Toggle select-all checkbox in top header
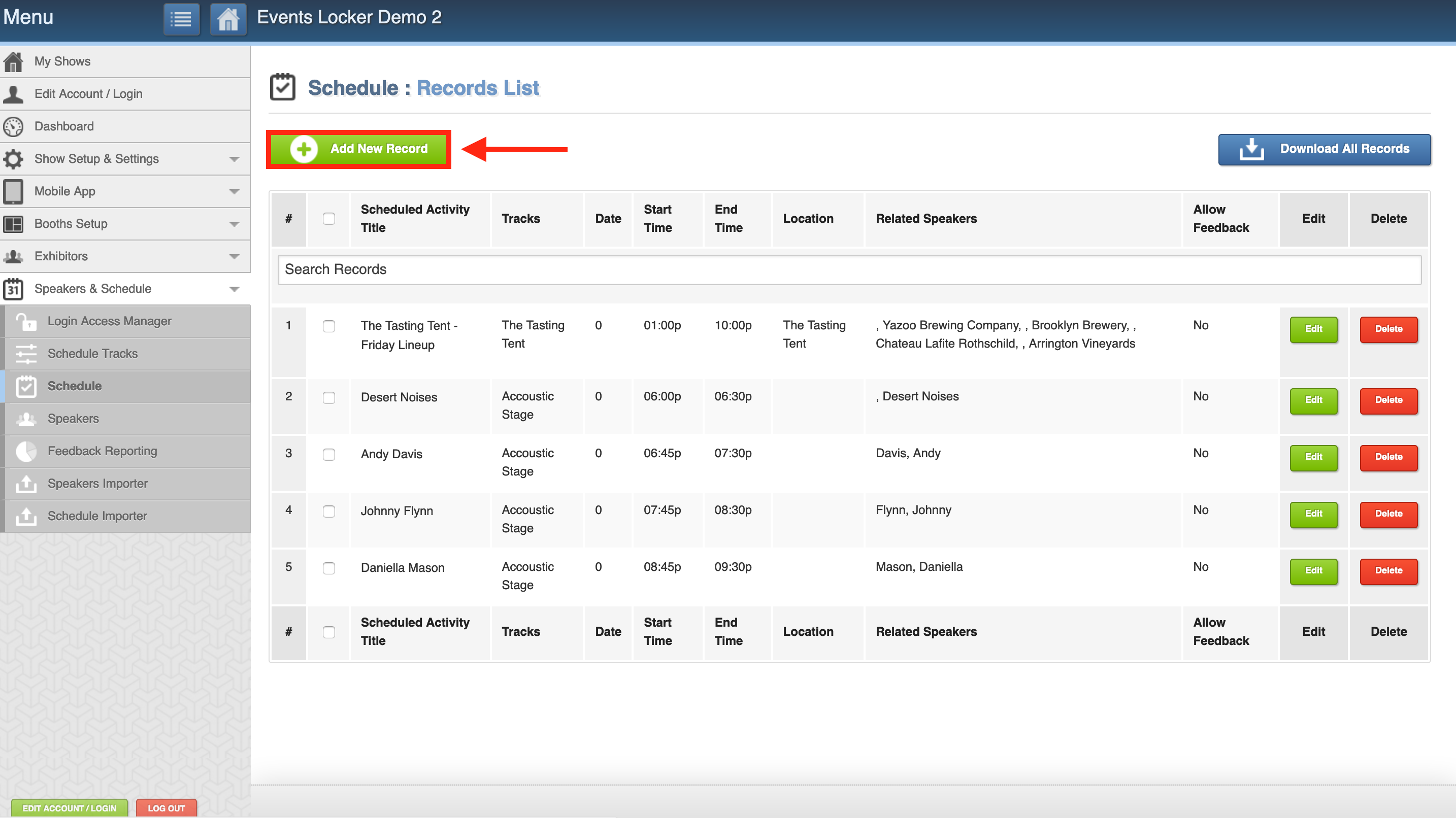 pos(328,219)
